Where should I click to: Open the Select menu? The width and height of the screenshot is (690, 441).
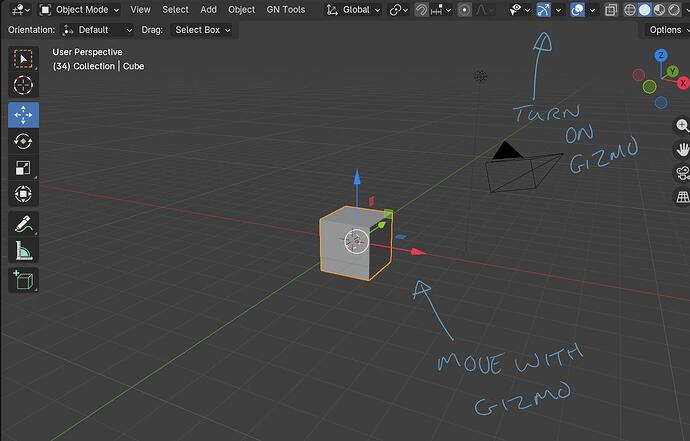tap(175, 10)
